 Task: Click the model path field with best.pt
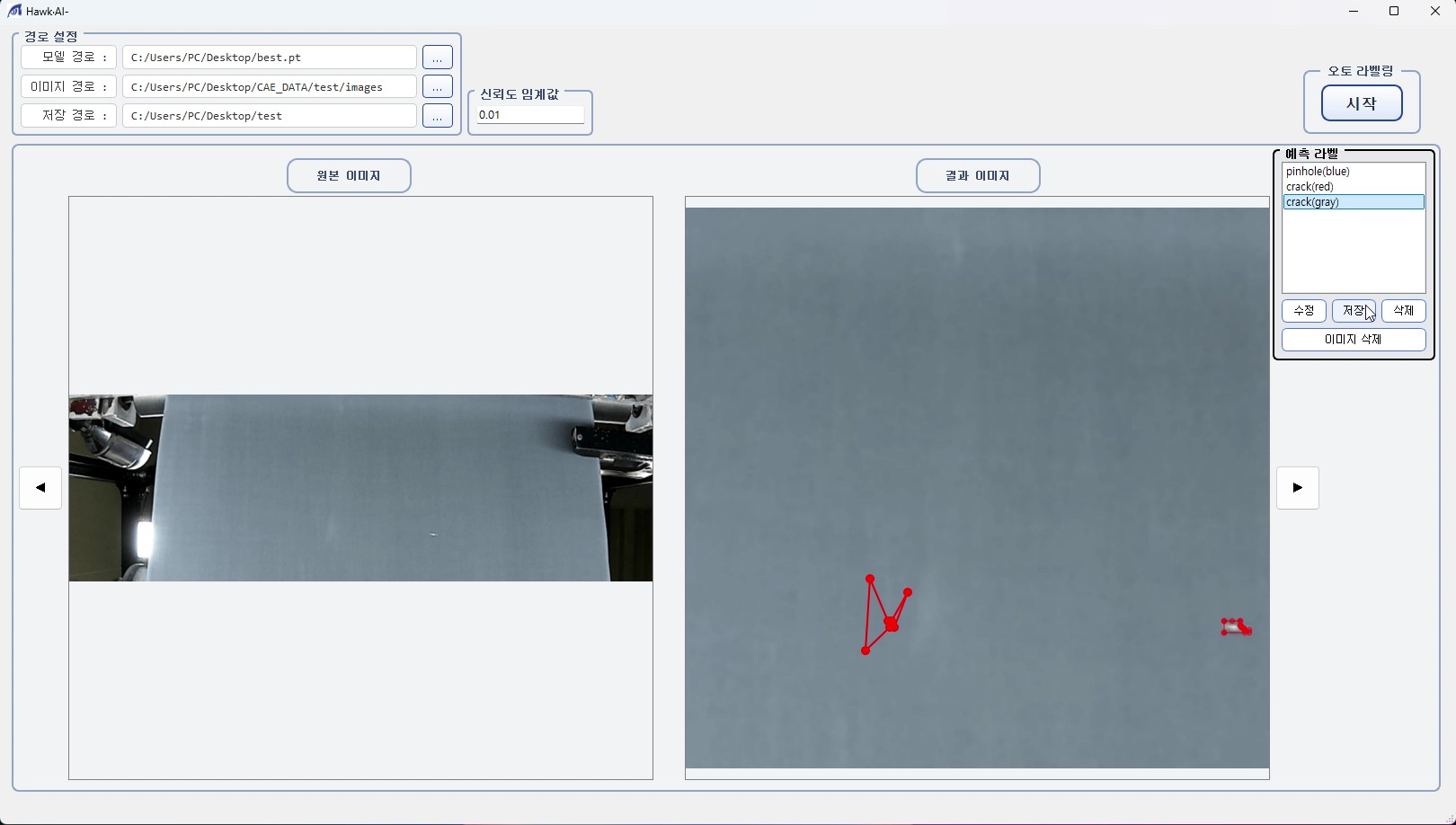click(270, 58)
